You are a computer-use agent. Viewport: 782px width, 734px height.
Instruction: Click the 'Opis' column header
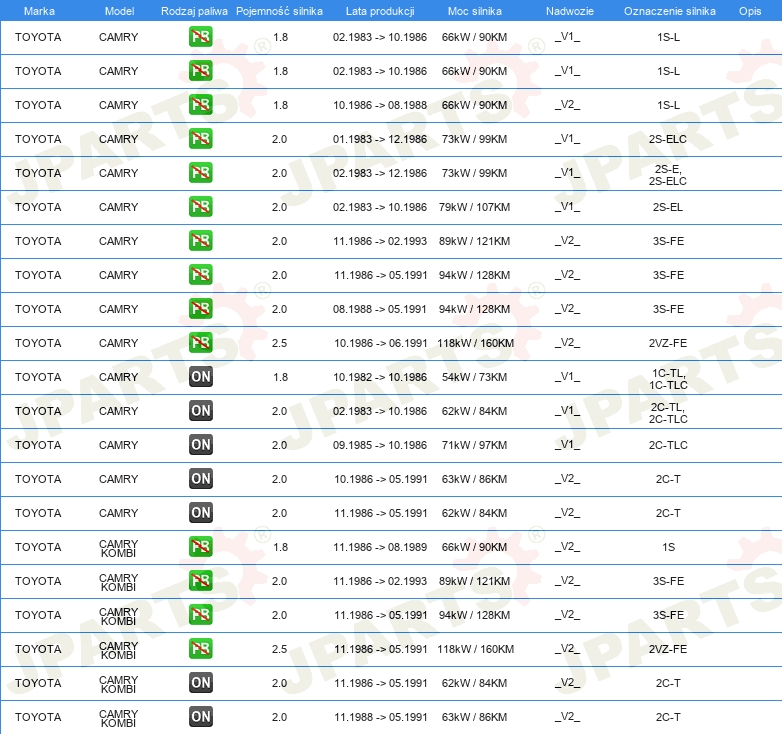(749, 11)
